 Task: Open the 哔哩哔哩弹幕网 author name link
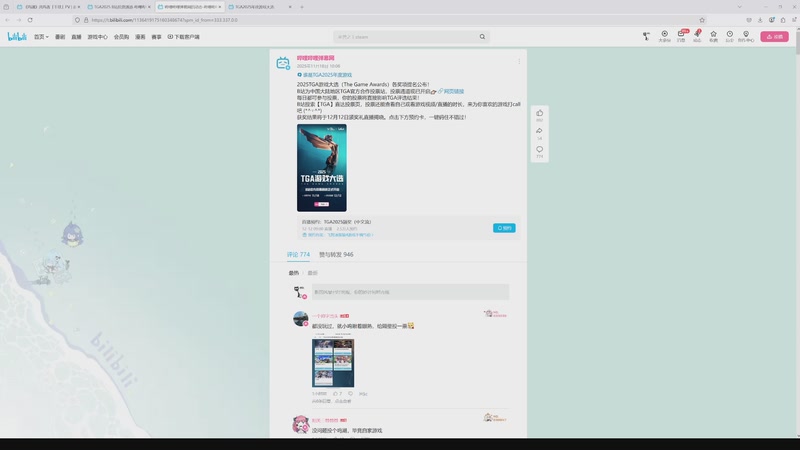click(316, 58)
